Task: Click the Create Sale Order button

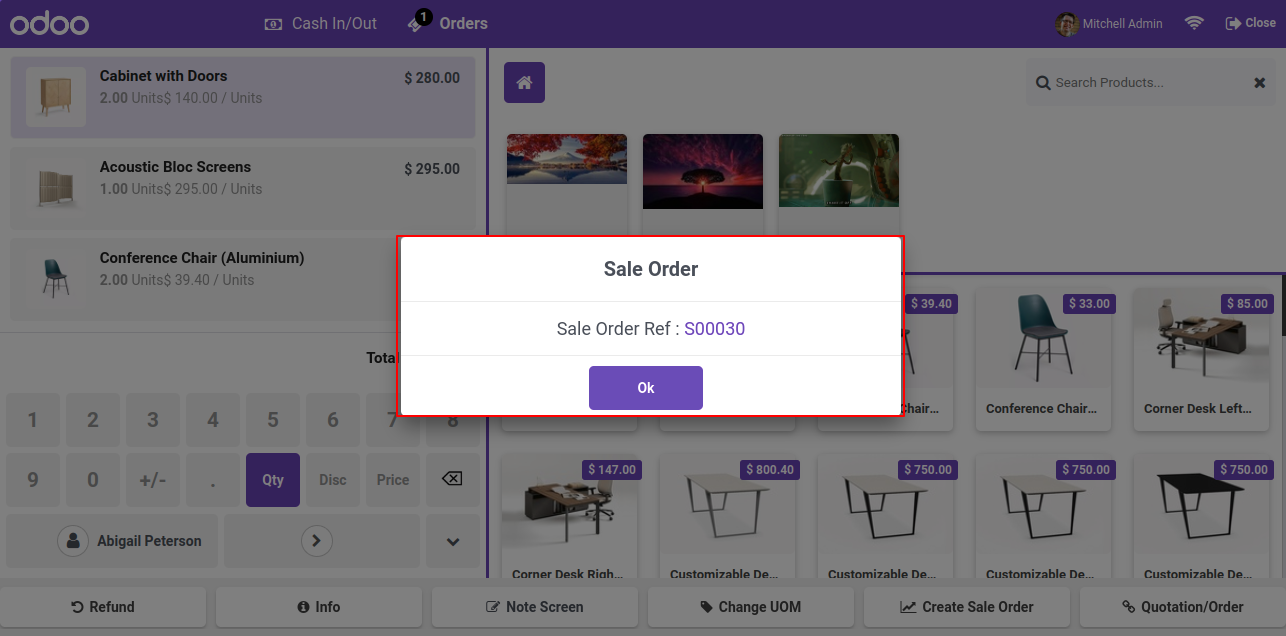Action: point(967,607)
